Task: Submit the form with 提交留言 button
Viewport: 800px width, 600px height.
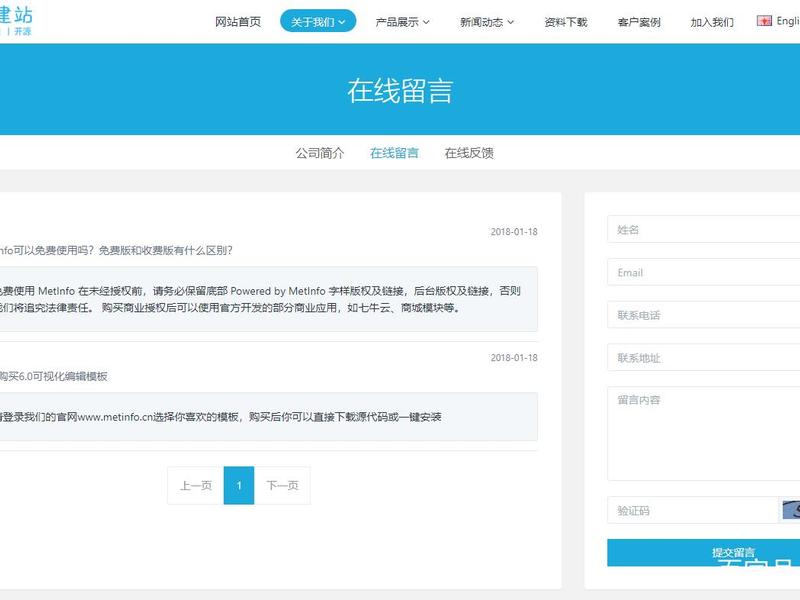Action: [x=704, y=553]
